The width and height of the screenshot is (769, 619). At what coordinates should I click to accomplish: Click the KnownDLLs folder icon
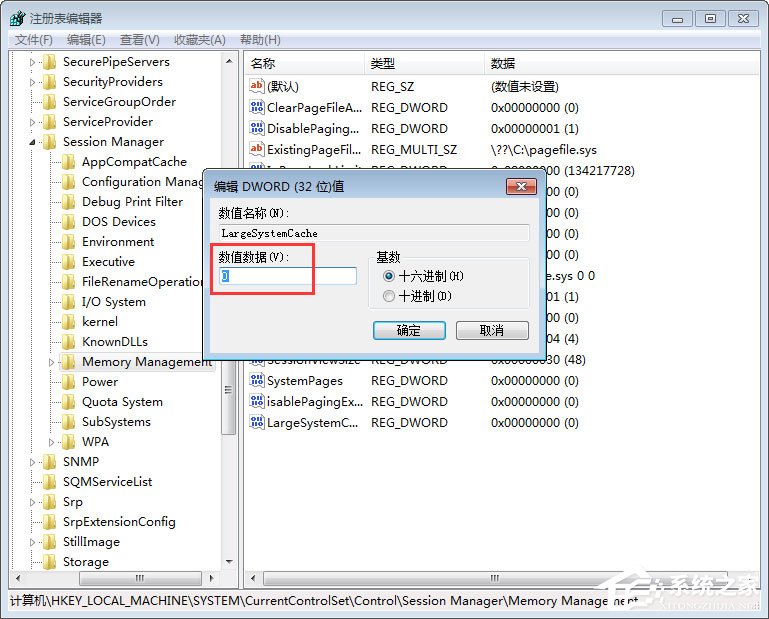click(69, 342)
